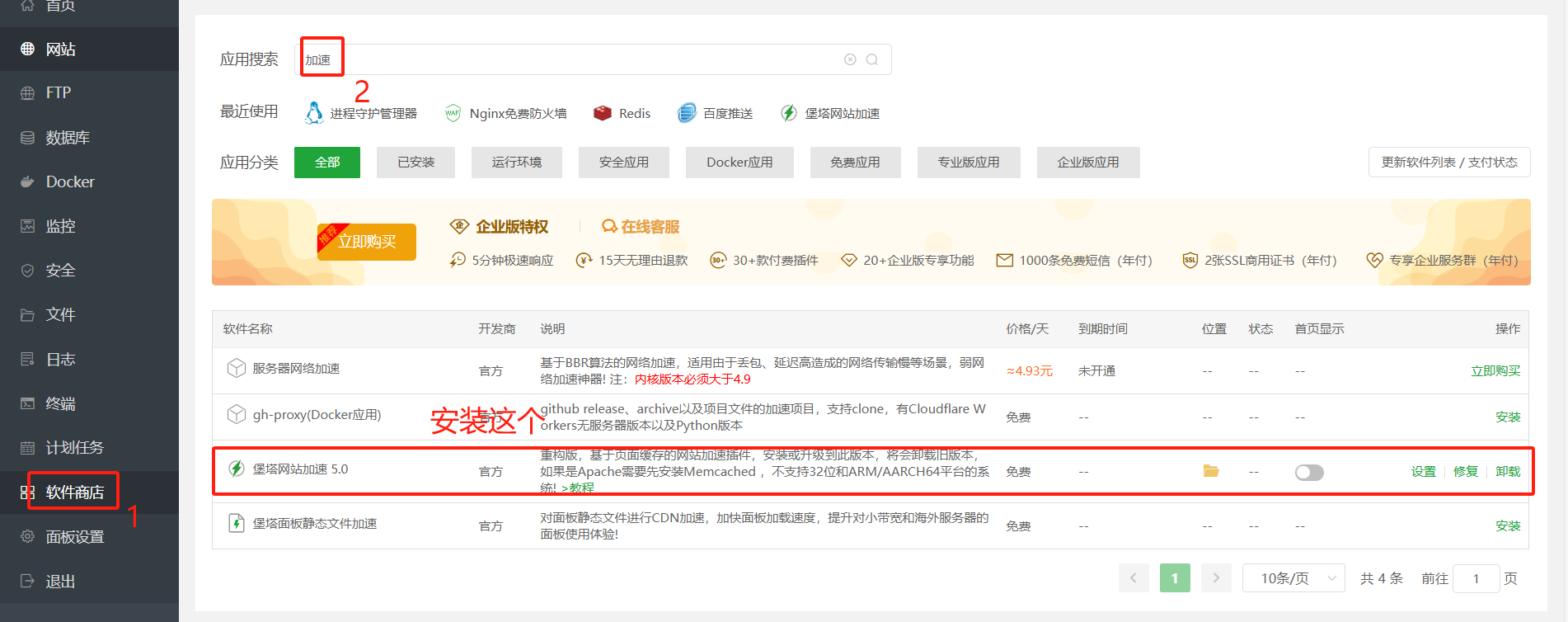Open the 网站 sidebar menu
The image size is (1568, 622).
pyautogui.click(x=89, y=49)
